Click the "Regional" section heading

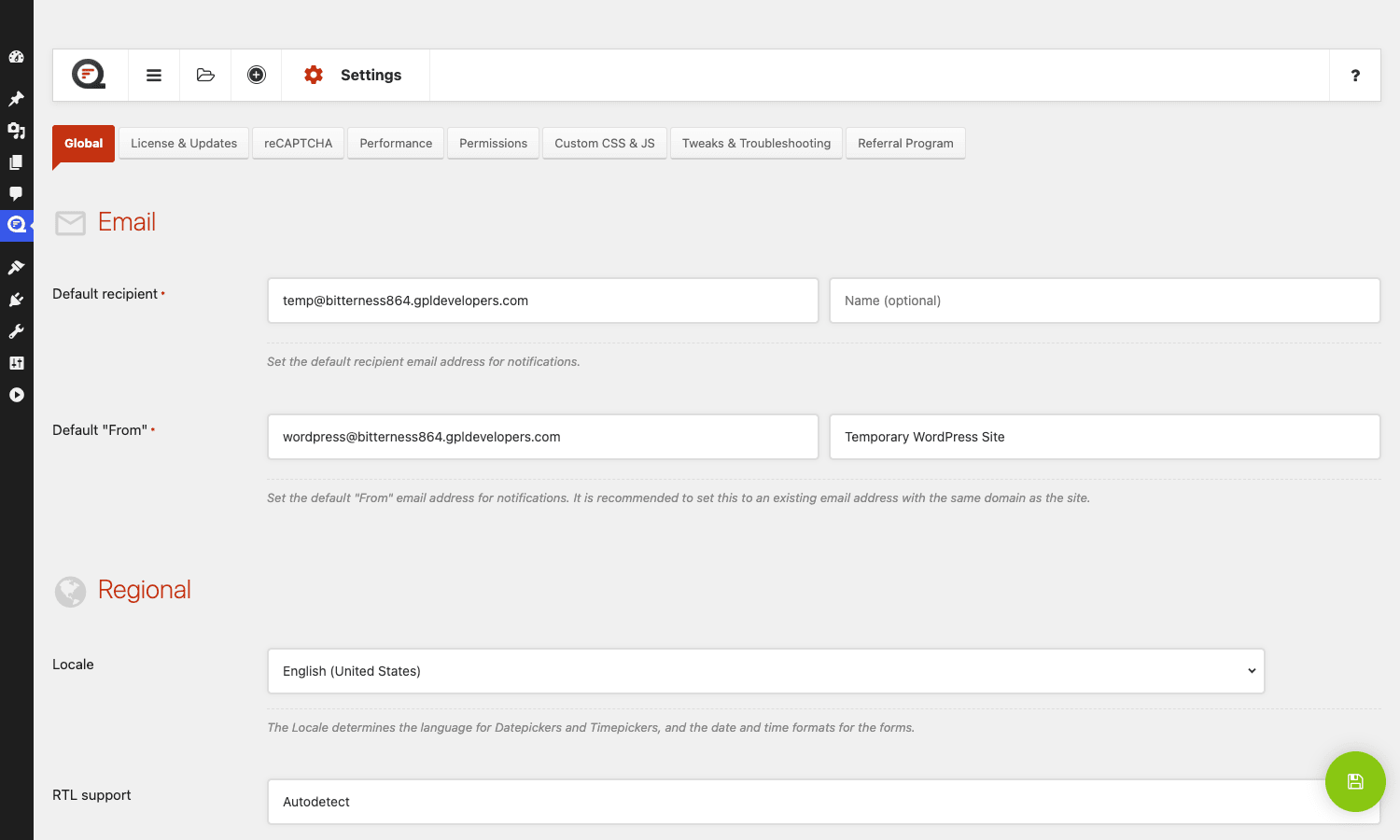[145, 590]
